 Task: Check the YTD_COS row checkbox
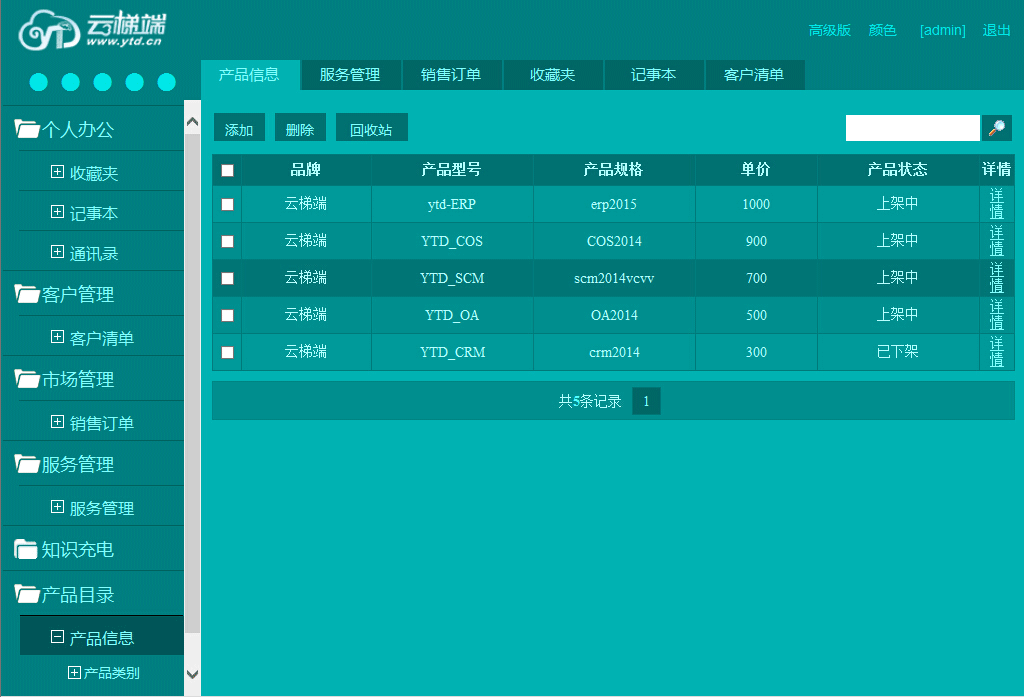tap(227, 242)
